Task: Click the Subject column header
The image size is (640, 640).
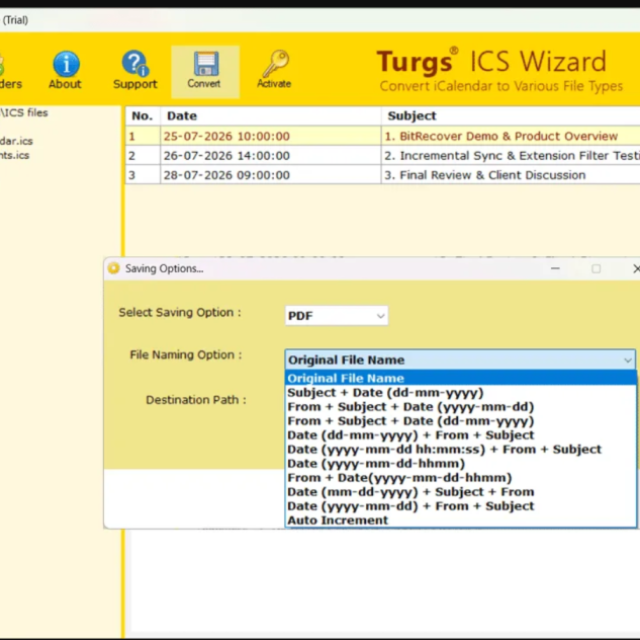Action: pos(511,116)
